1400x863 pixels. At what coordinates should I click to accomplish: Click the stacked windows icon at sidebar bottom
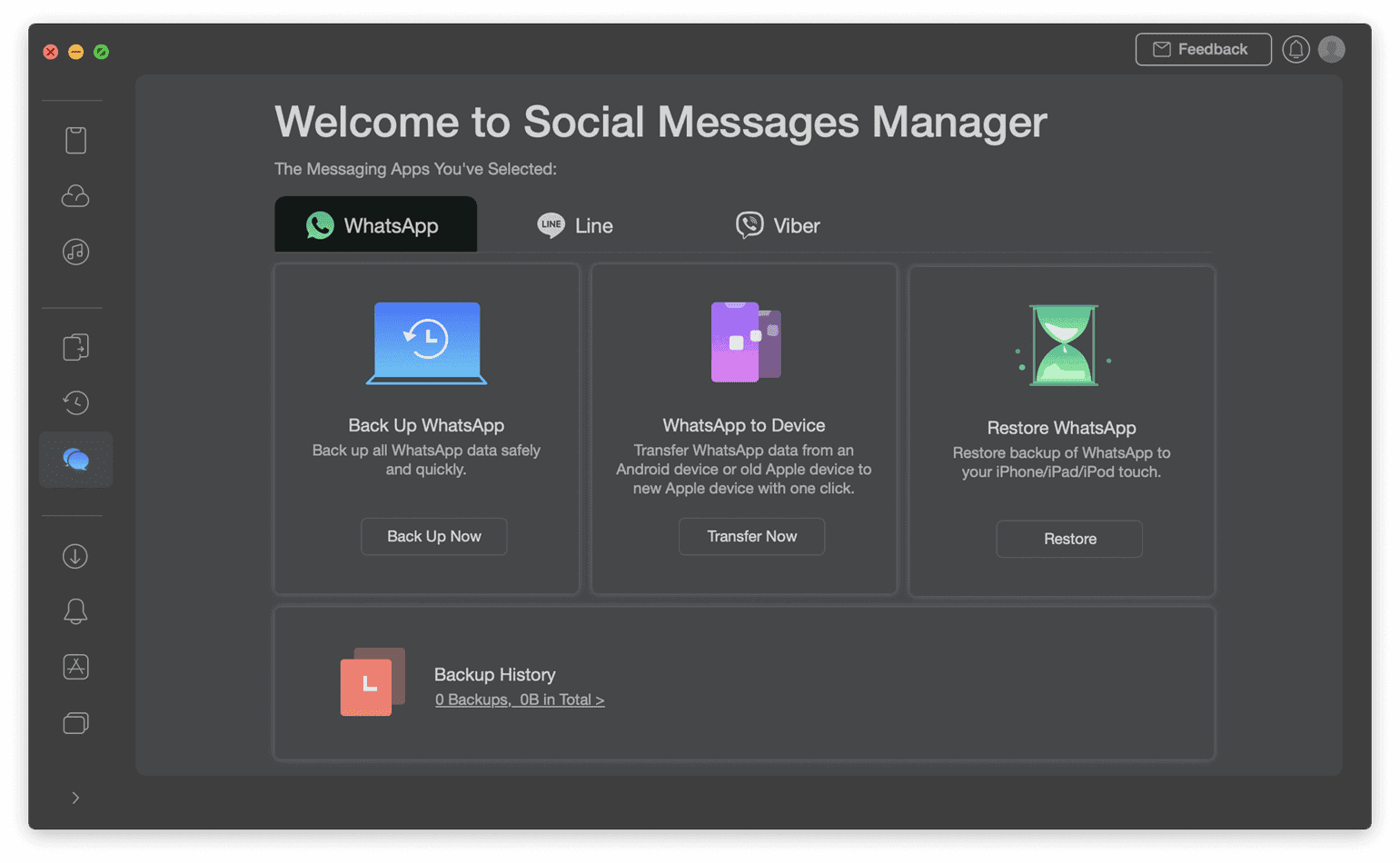(x=75, y=723)
